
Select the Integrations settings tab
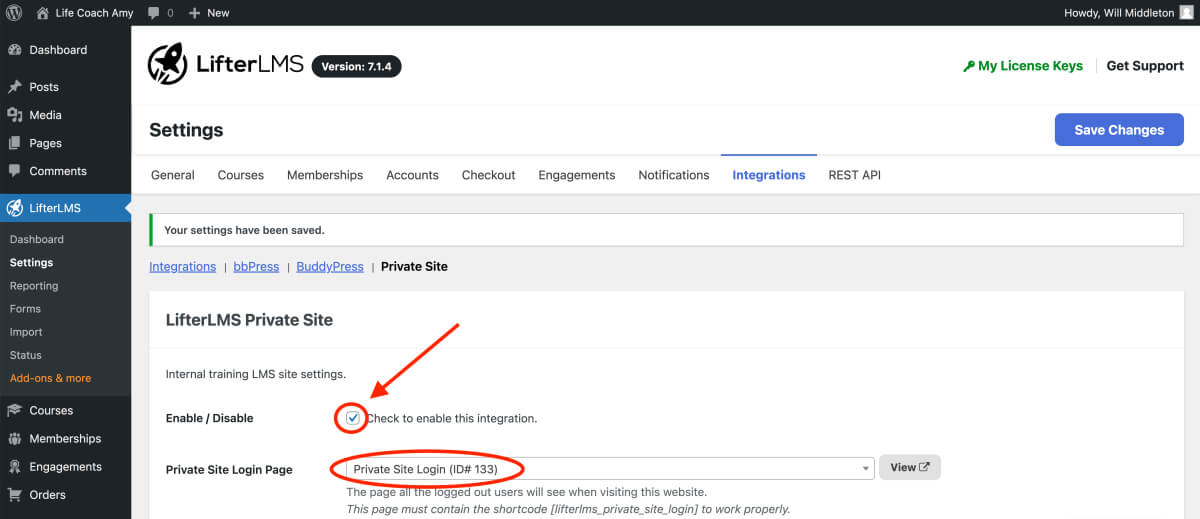tap(769, 175)
